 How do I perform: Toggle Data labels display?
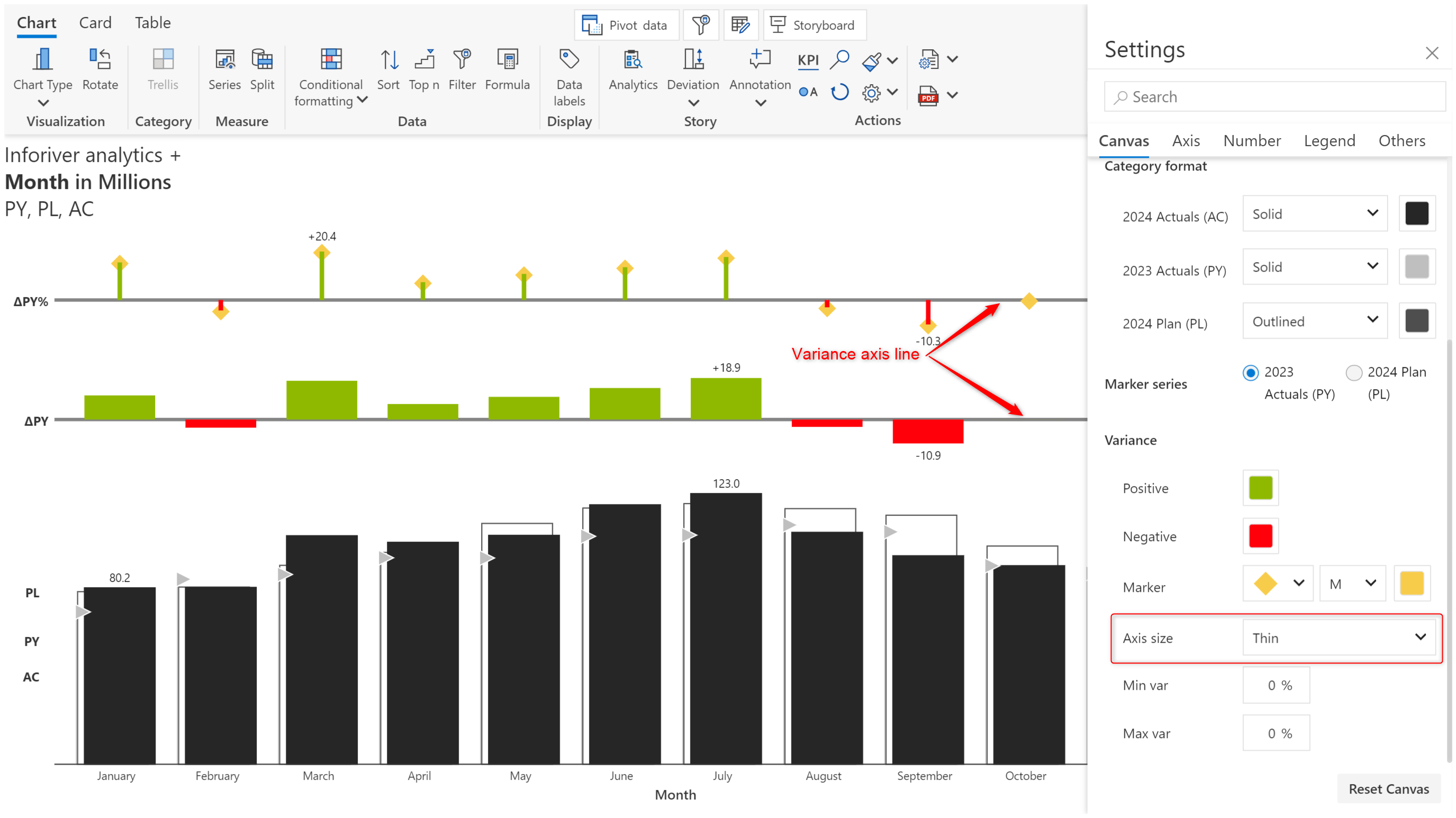coord(569,77)
